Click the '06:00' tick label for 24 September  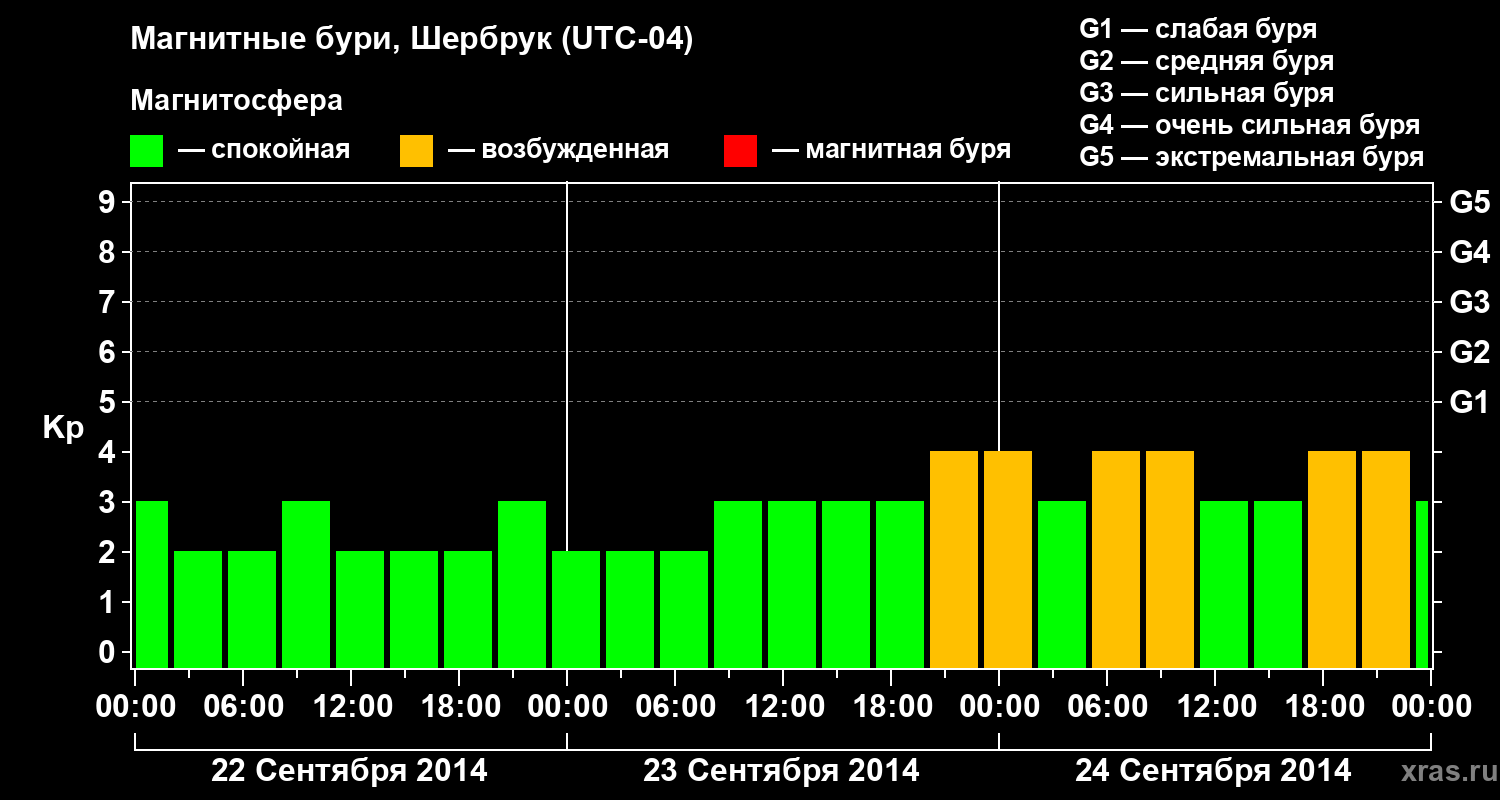coord(1107,706)
